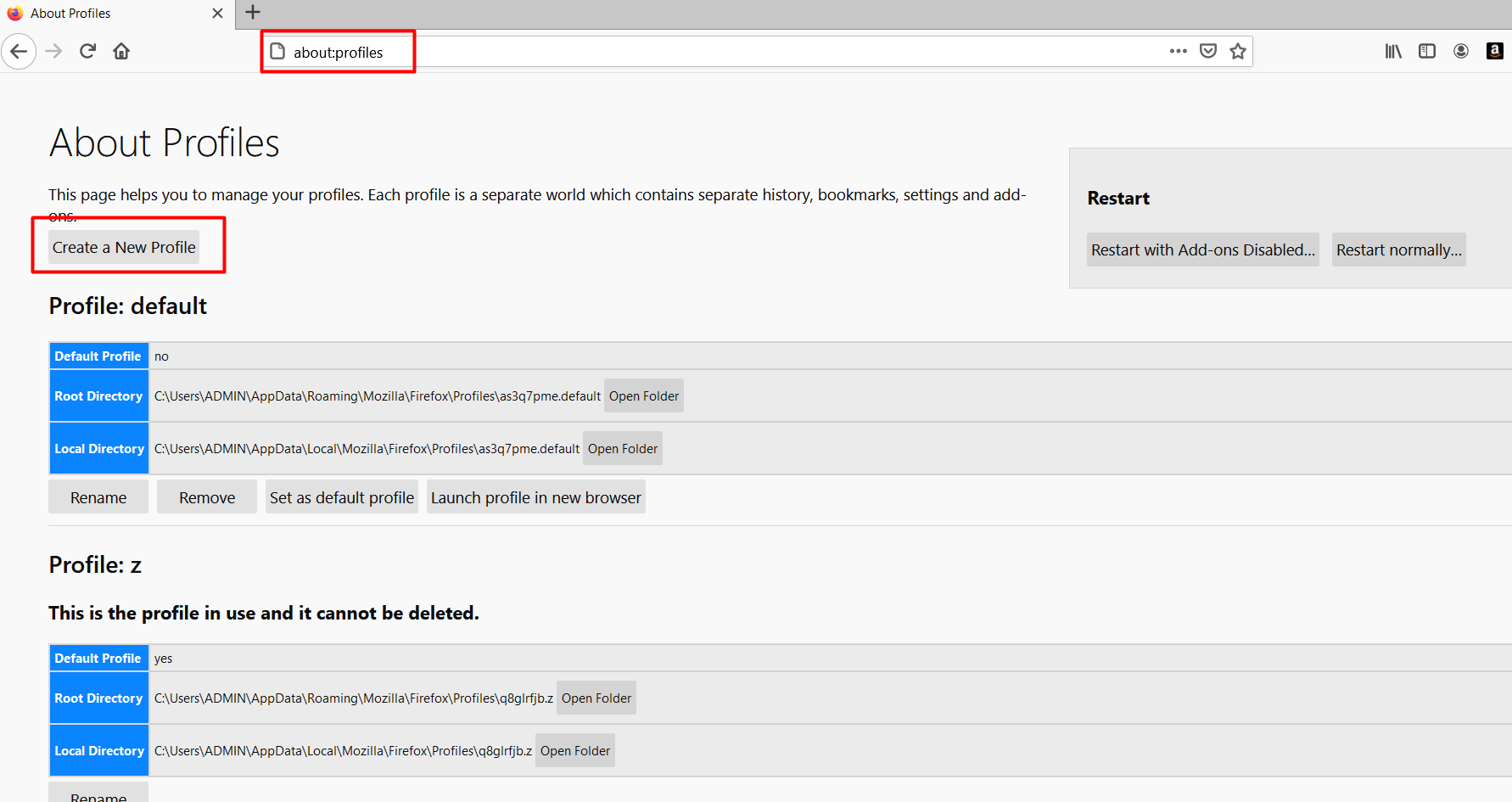This screenshot has width=1512, height=802.
Task: Show sidebars using the sidebar icon
Action: click(x=1427, y=51)
